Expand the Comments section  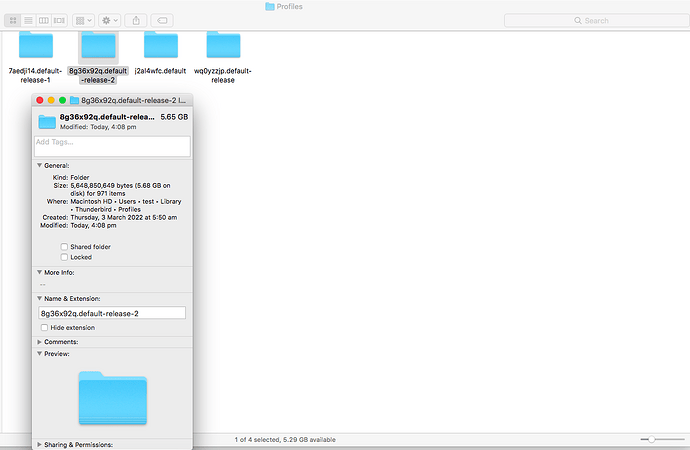click(x=39, y=342)
